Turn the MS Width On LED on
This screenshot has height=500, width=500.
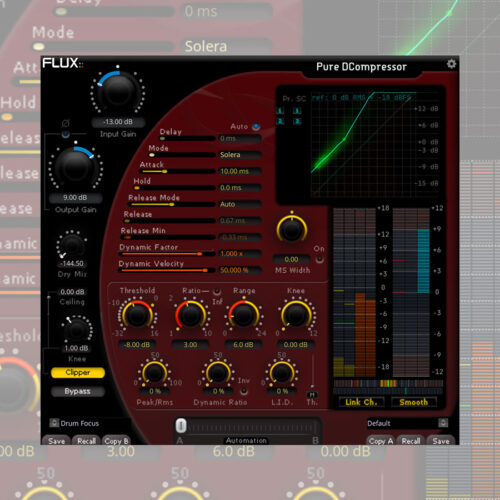319,259
